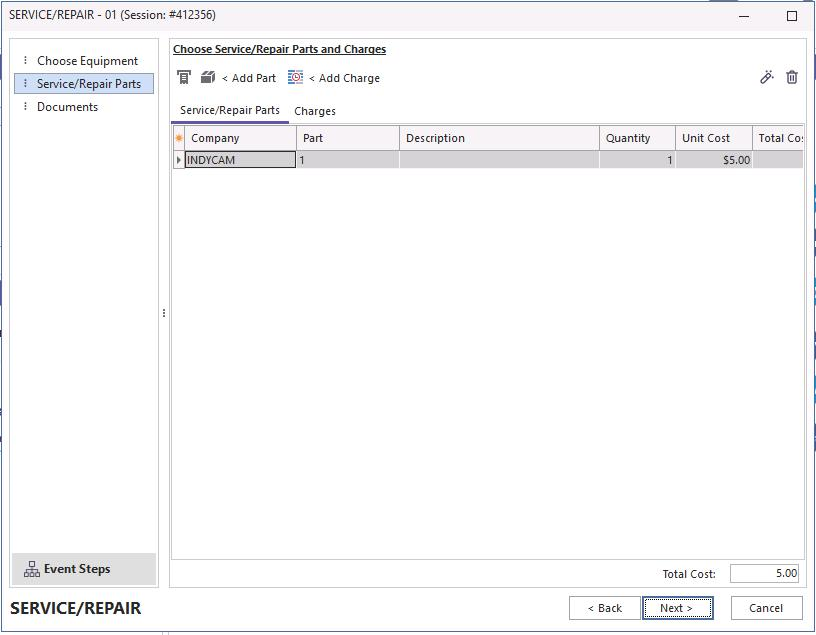Click the Total Cost field
The height and width of the screenshot is (635, 816).
(x=764, y=574)
